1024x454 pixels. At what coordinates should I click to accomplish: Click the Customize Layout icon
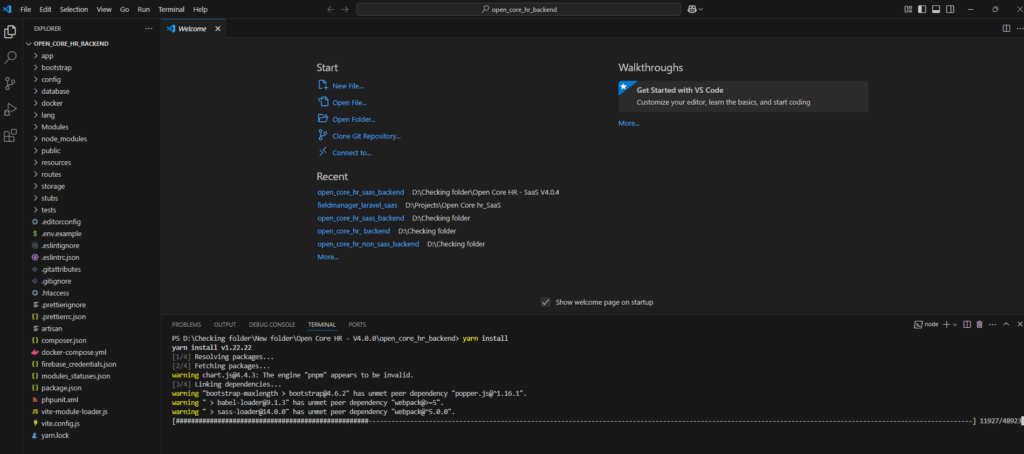pos(908,9)
